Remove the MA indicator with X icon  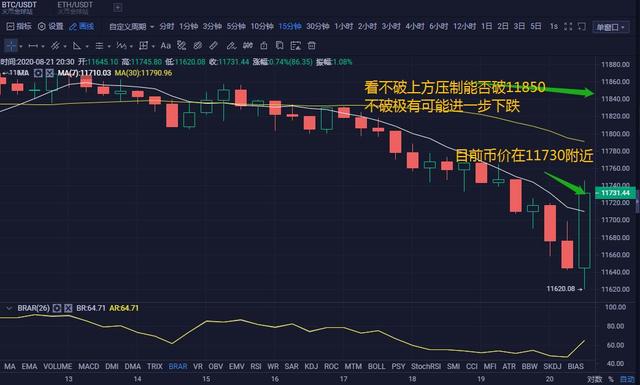[49, 73]
